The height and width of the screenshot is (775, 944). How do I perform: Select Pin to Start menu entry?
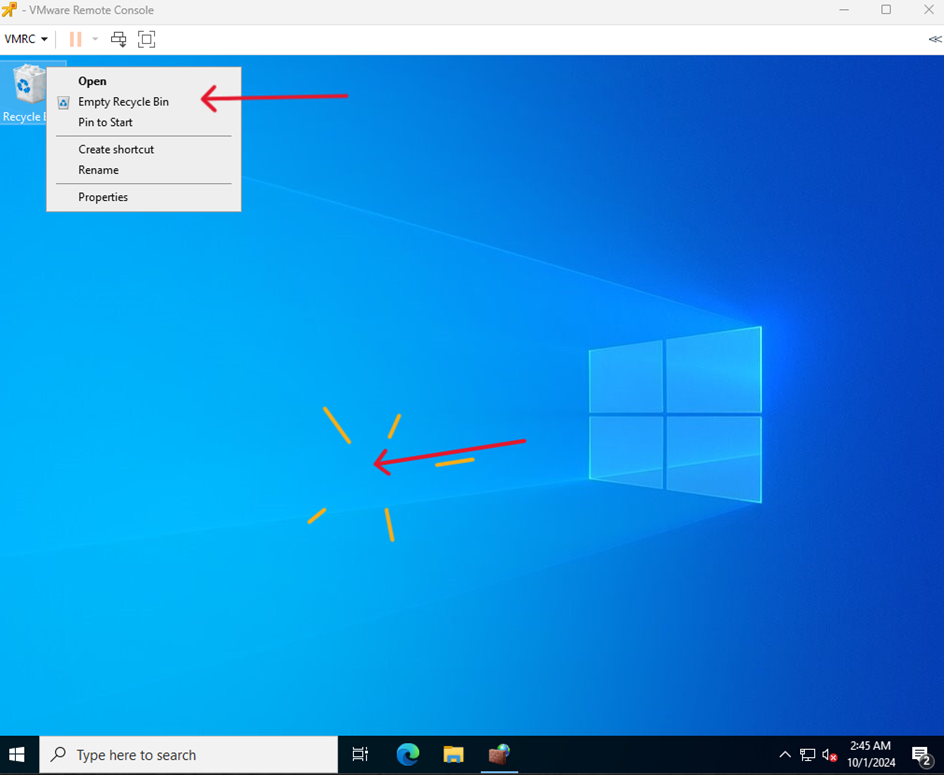pos(105,122)
